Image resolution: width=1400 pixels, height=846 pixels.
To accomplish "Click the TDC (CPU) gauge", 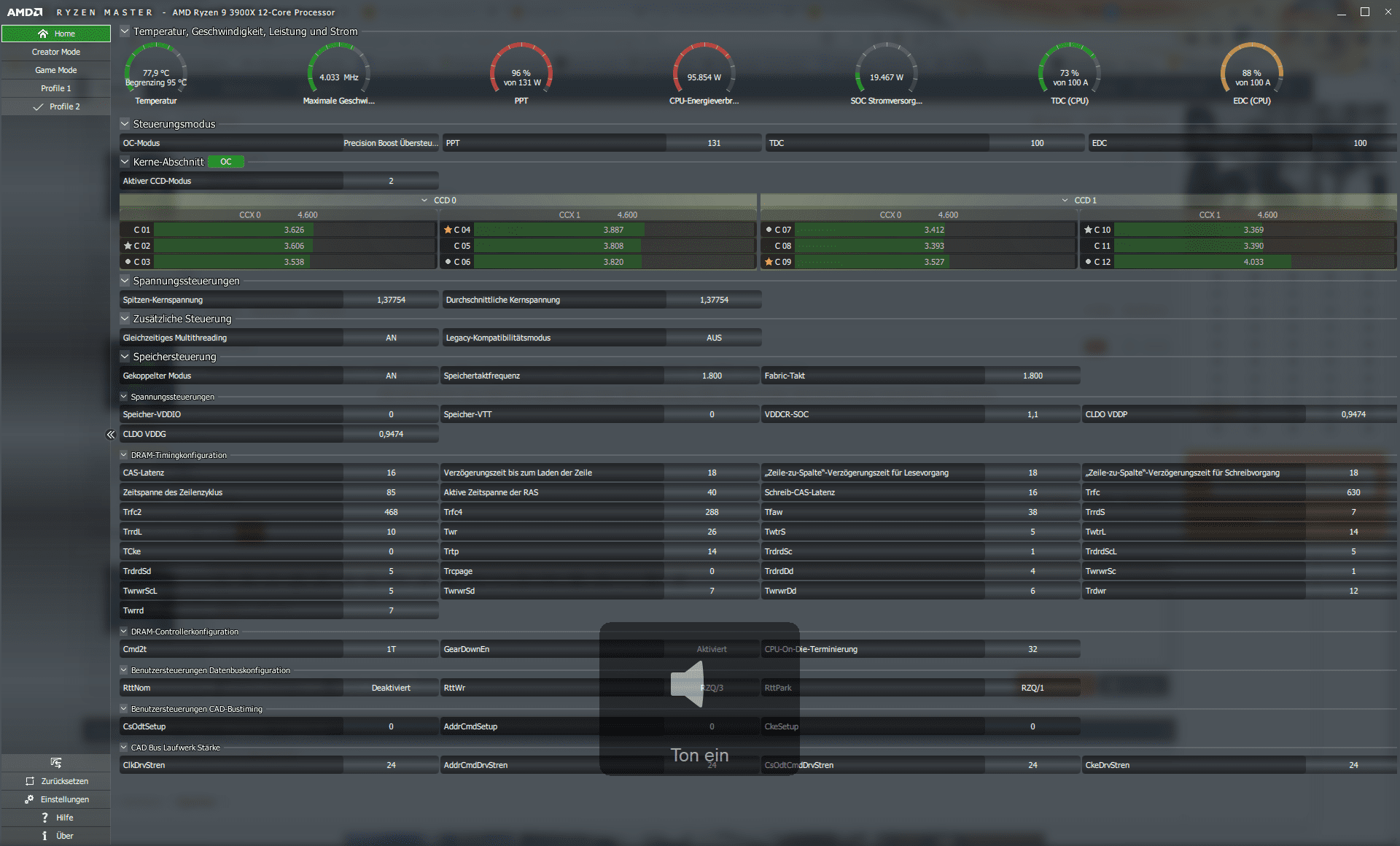I will pyautogui.click(x=1070, y=73).
